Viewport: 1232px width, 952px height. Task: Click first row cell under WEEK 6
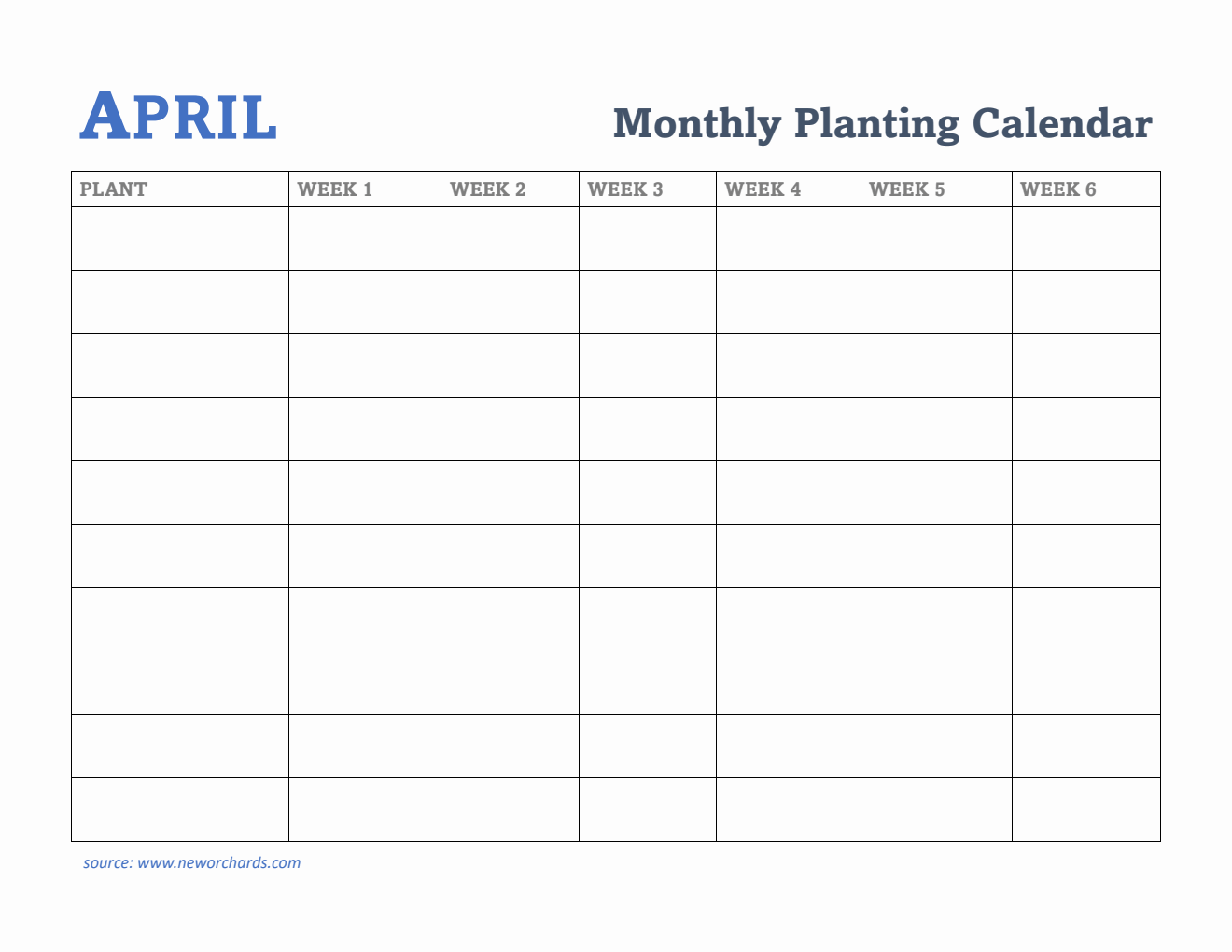[x=1085, y=239]
